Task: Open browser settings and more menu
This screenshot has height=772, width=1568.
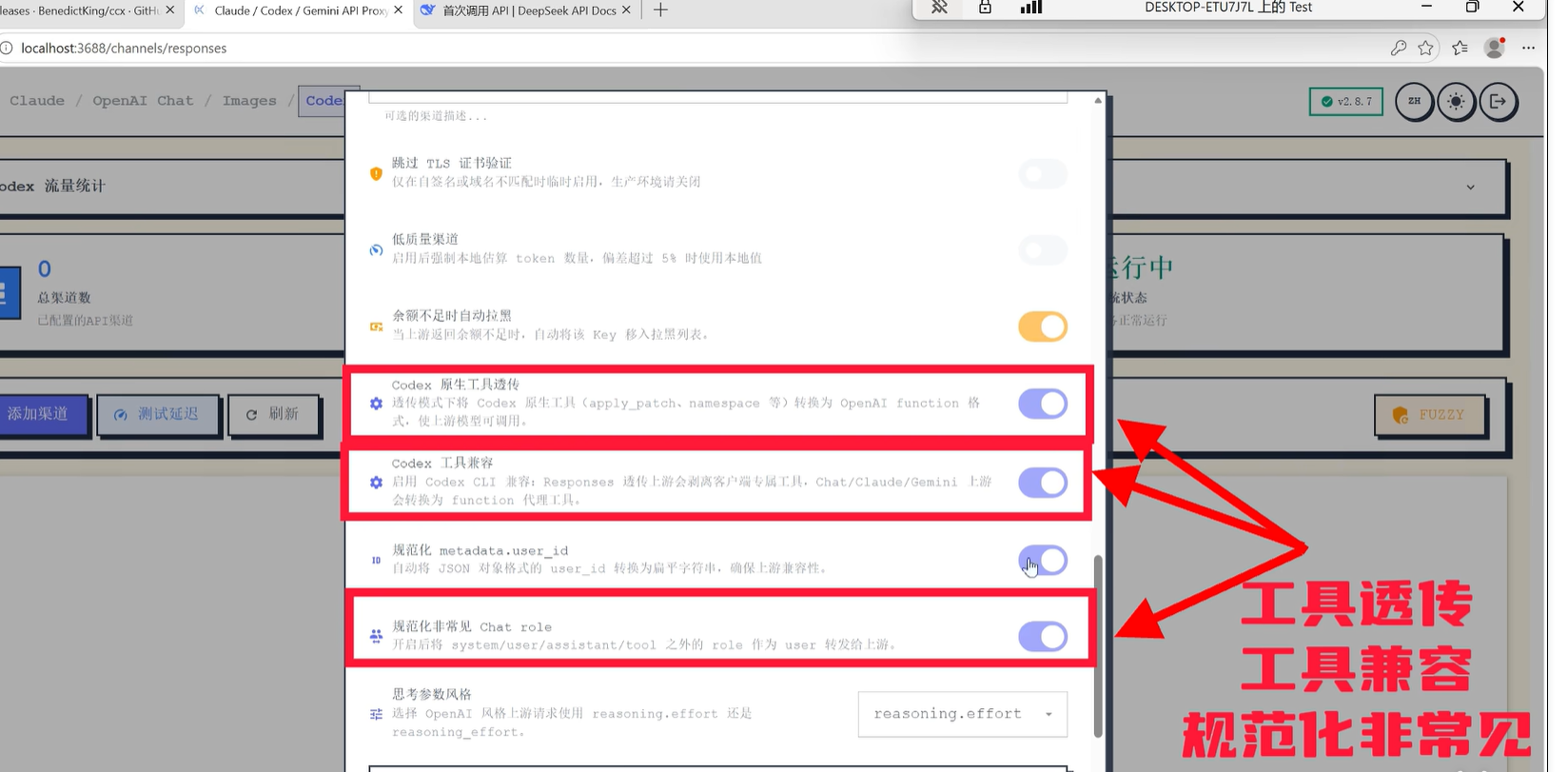Action: pos(1528,48)
